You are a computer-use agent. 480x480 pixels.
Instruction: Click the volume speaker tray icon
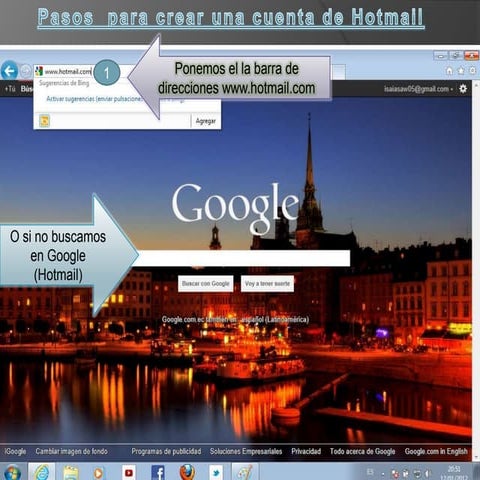point(428,473)
